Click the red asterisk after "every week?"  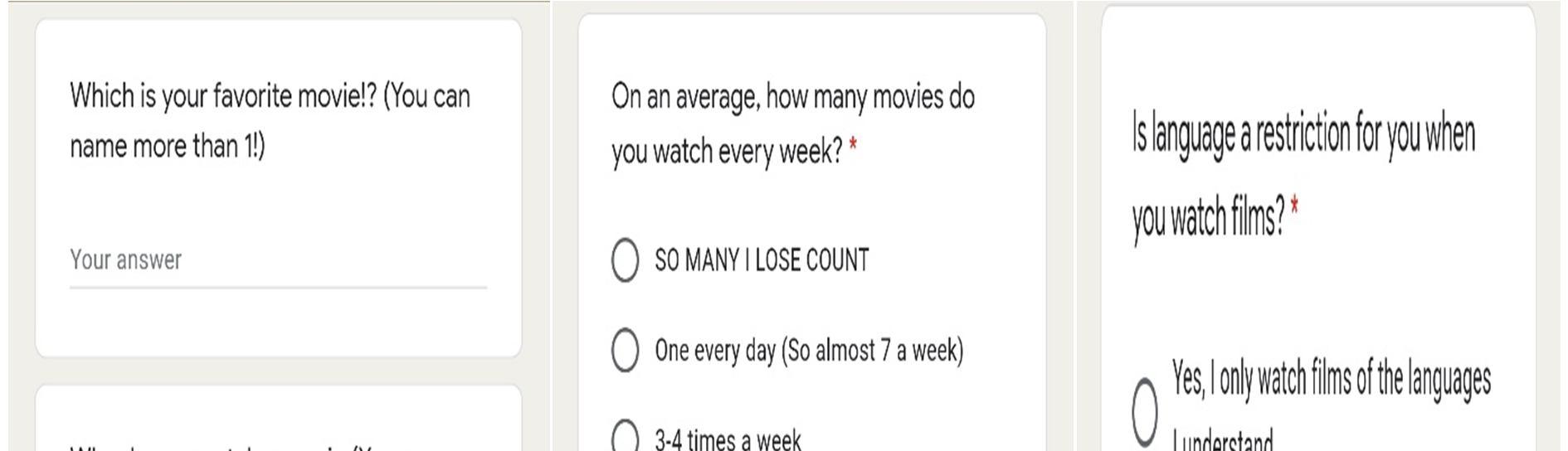pos(853,148)
